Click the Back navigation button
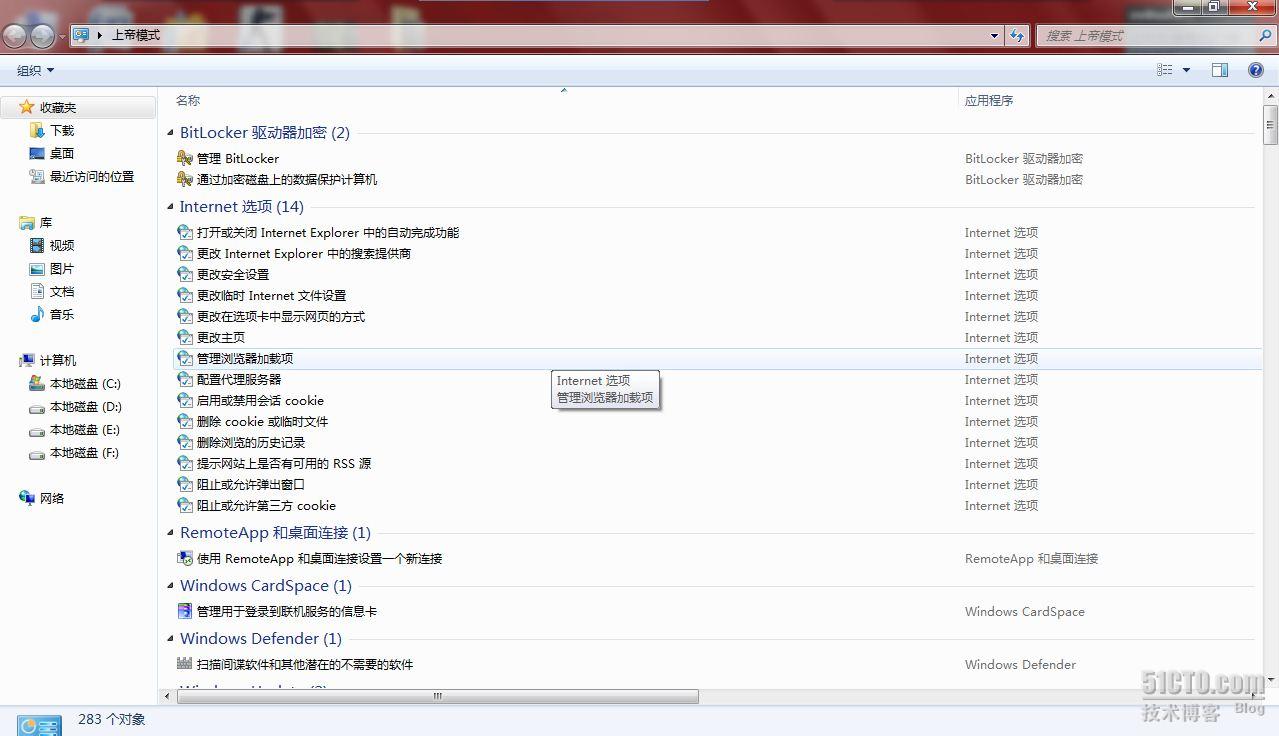The height and width of the screenshot is (736, 1279). pos(15,36)
